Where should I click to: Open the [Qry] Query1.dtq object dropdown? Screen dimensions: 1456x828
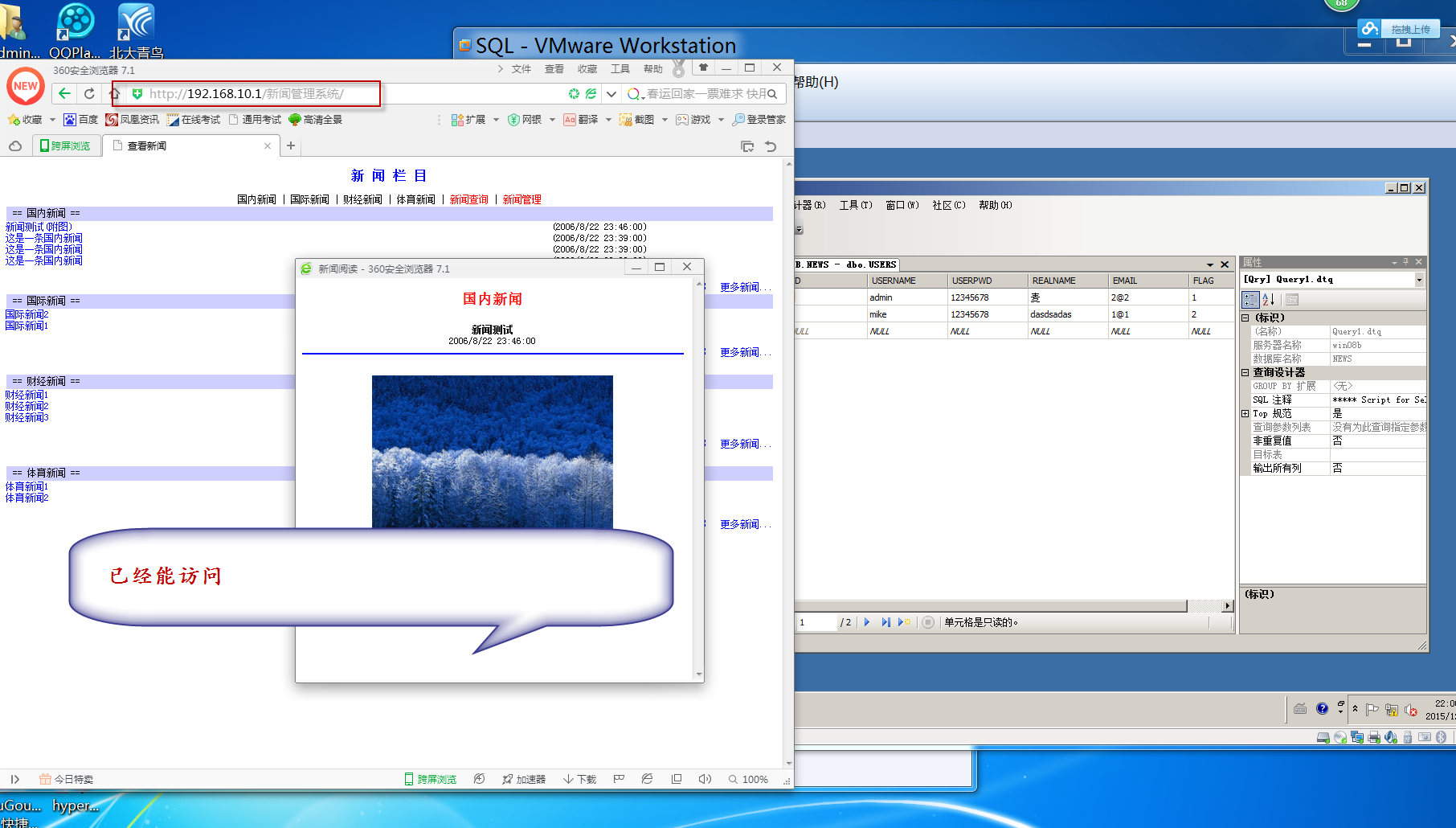[1419, 280]
